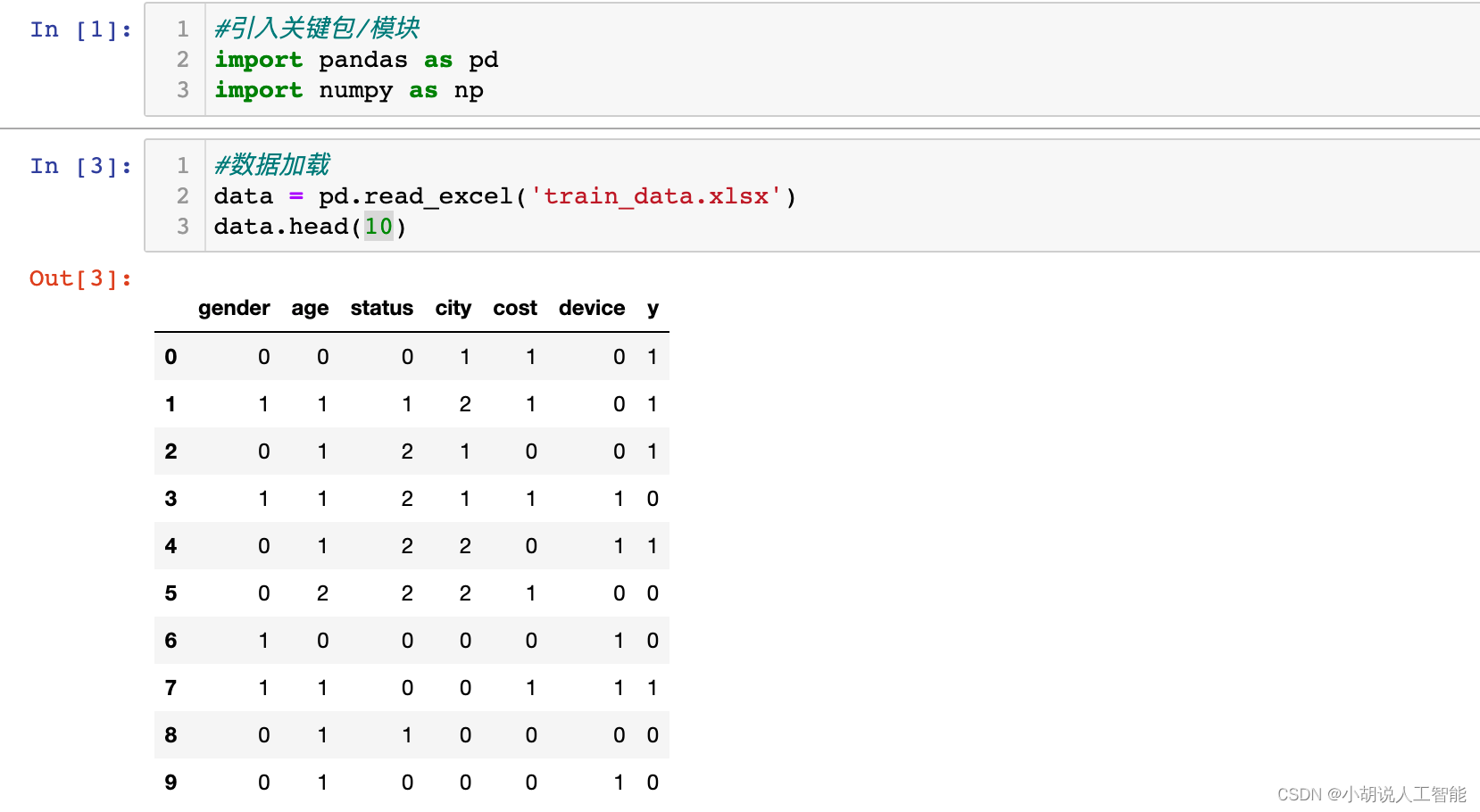Click the number 10 in data.head
The width and height of the screenshot is (1480, 812).
click(x=378, y=227)
